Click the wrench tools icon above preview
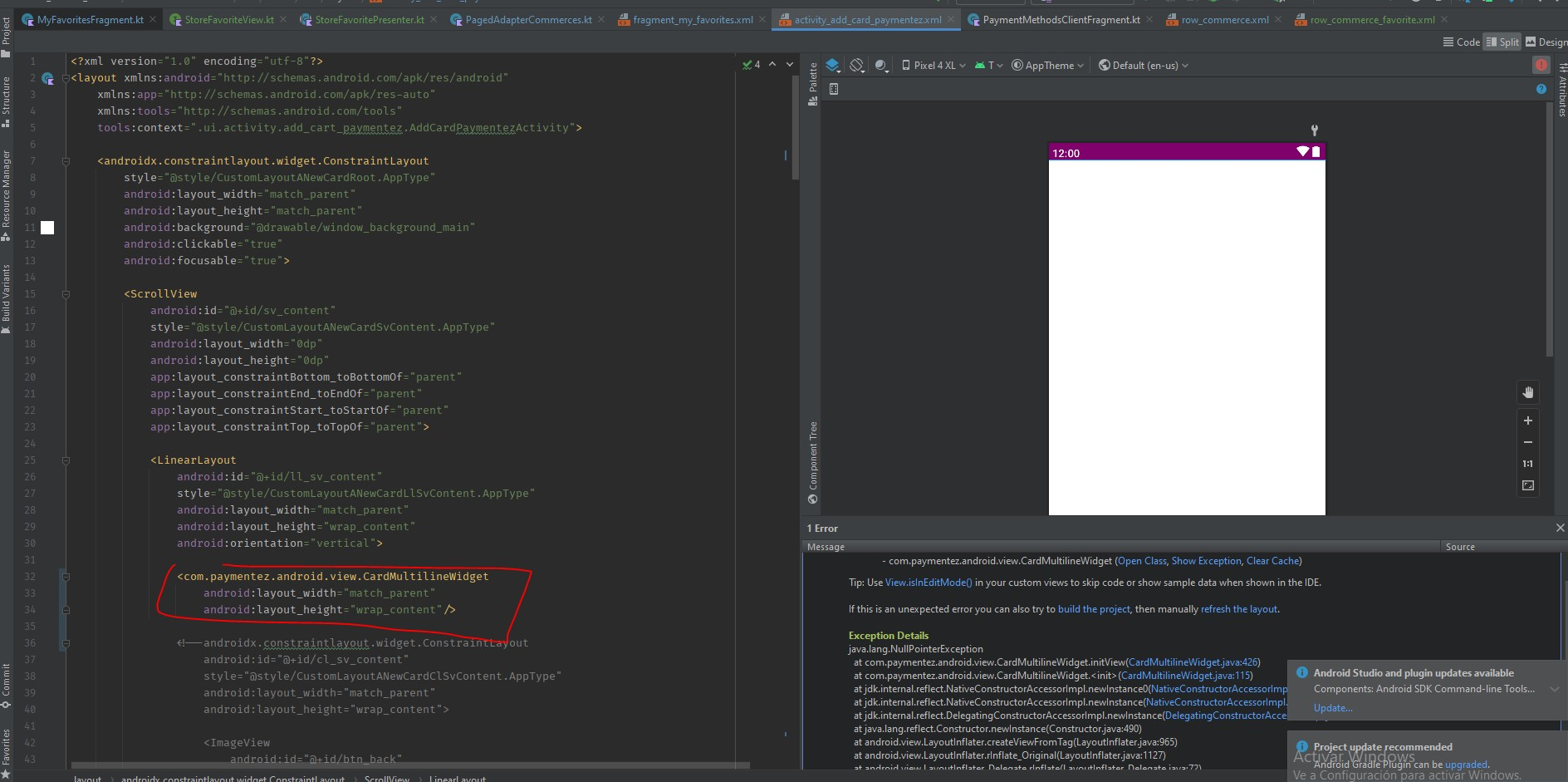Image resolution: width=1568 pixels, height=782 pixels. [x=1314, y=130]
